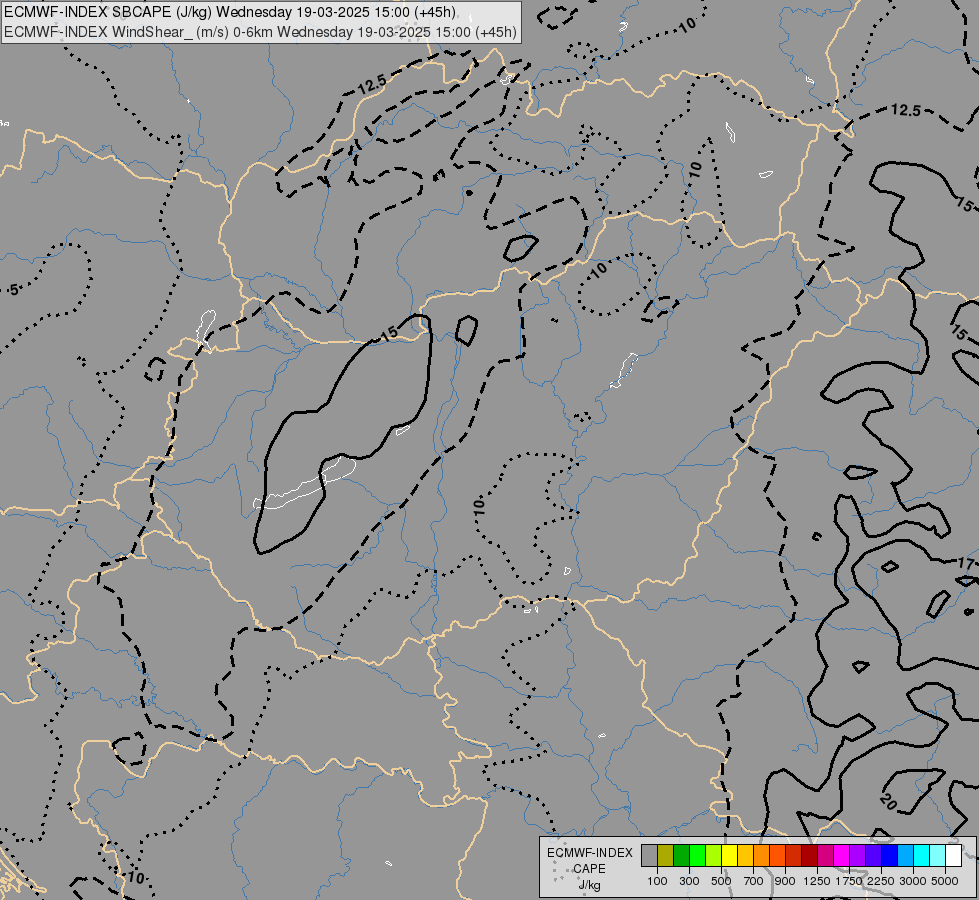Screen dimensions: 979x900
Task: Click the legend value 100
Action: tap(657, 881)
